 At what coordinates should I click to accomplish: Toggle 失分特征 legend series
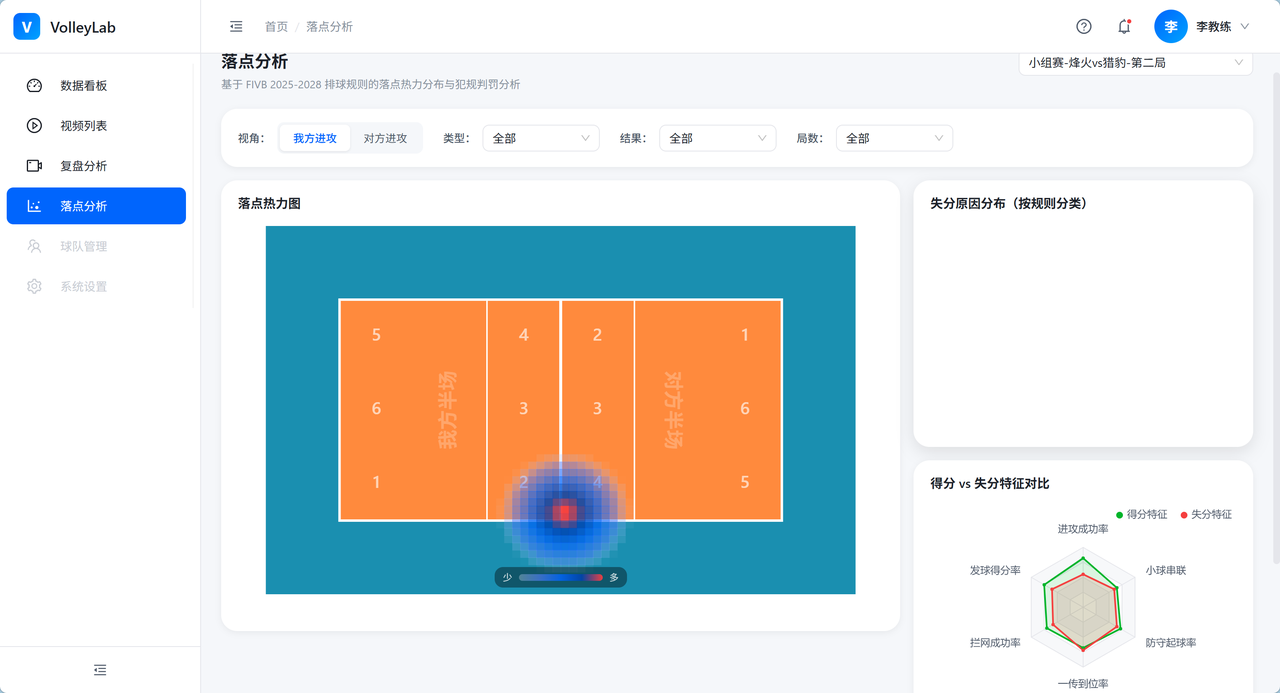[1206, 514]
